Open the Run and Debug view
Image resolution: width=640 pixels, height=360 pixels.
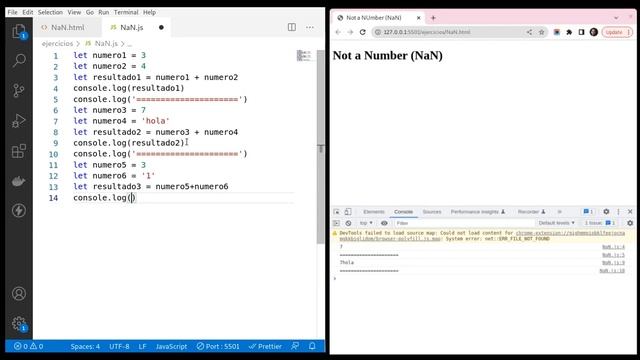pos(19,120)
